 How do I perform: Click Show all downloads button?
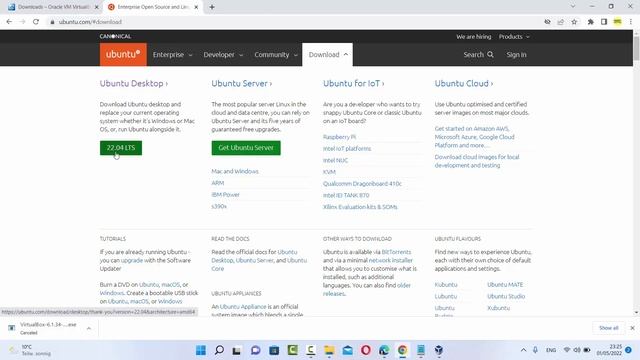point(609,328)
